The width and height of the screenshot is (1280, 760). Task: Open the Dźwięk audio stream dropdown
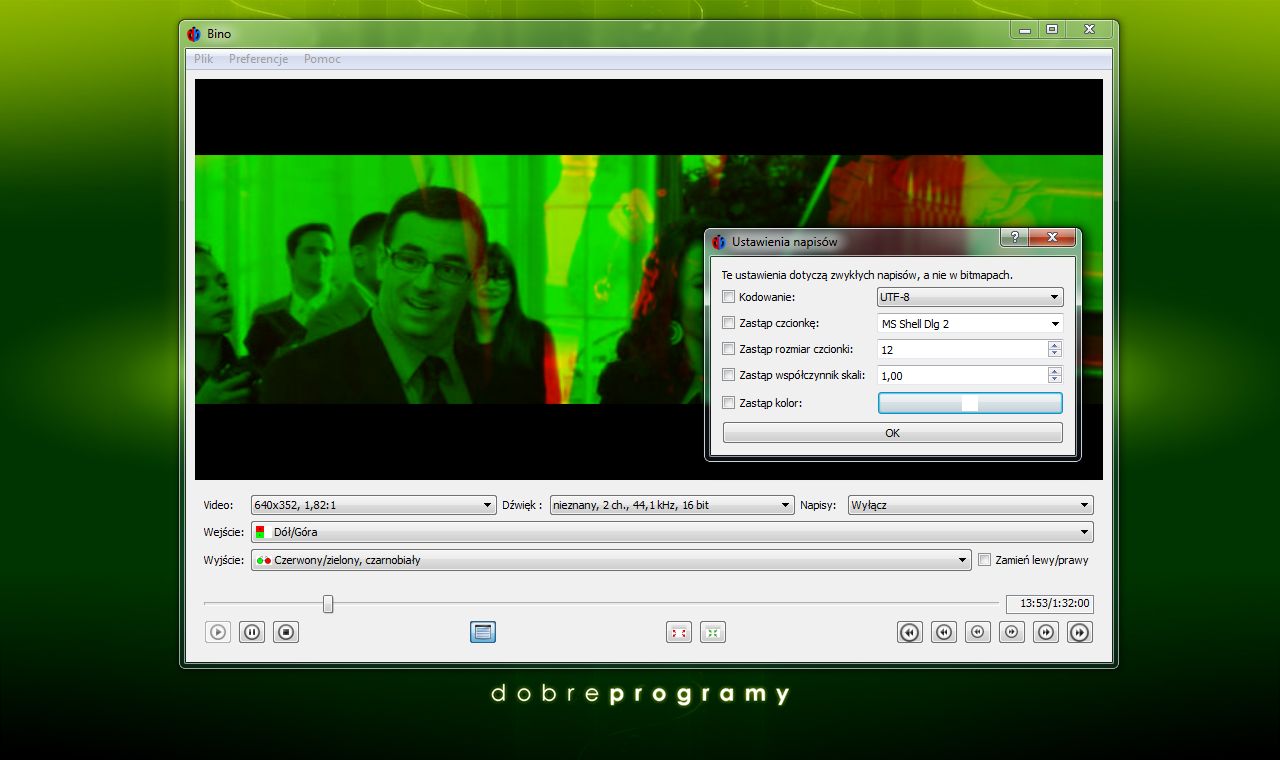click(x=672, y=505)
